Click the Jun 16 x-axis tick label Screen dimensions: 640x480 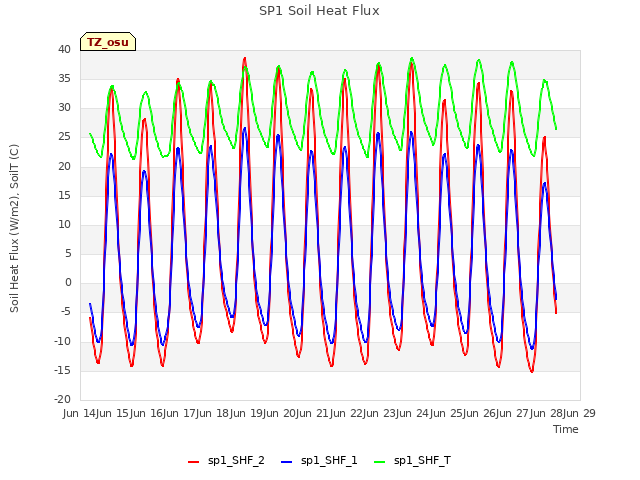click(147, 413)
